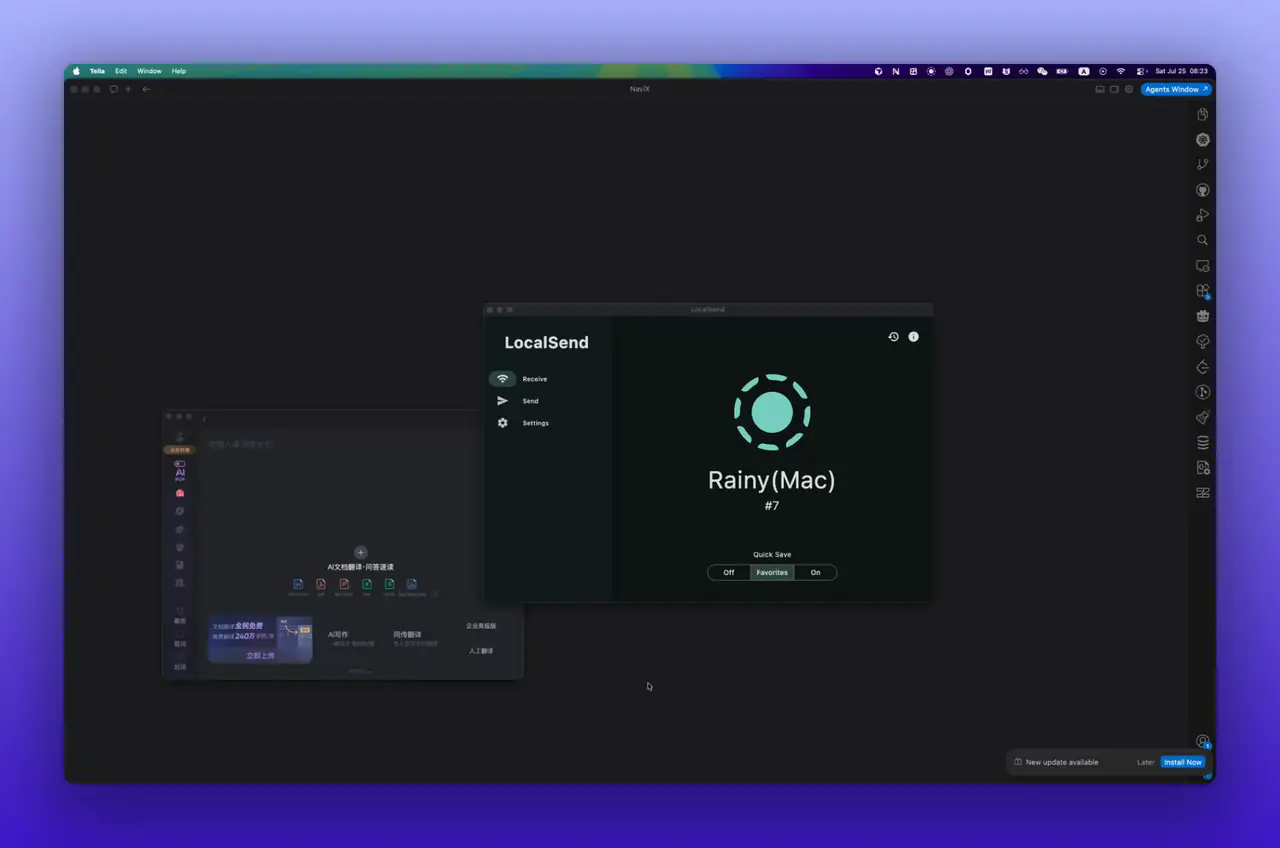Open the LocalSend transfer history icon
Image resolution: width=1280 pixels, height=848 pixels.
[x=893, y=337]
